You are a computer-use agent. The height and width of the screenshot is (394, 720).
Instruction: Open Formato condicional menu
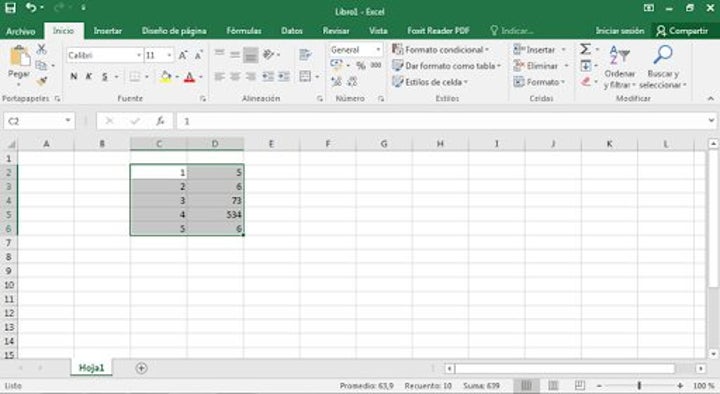click(441, 50)
